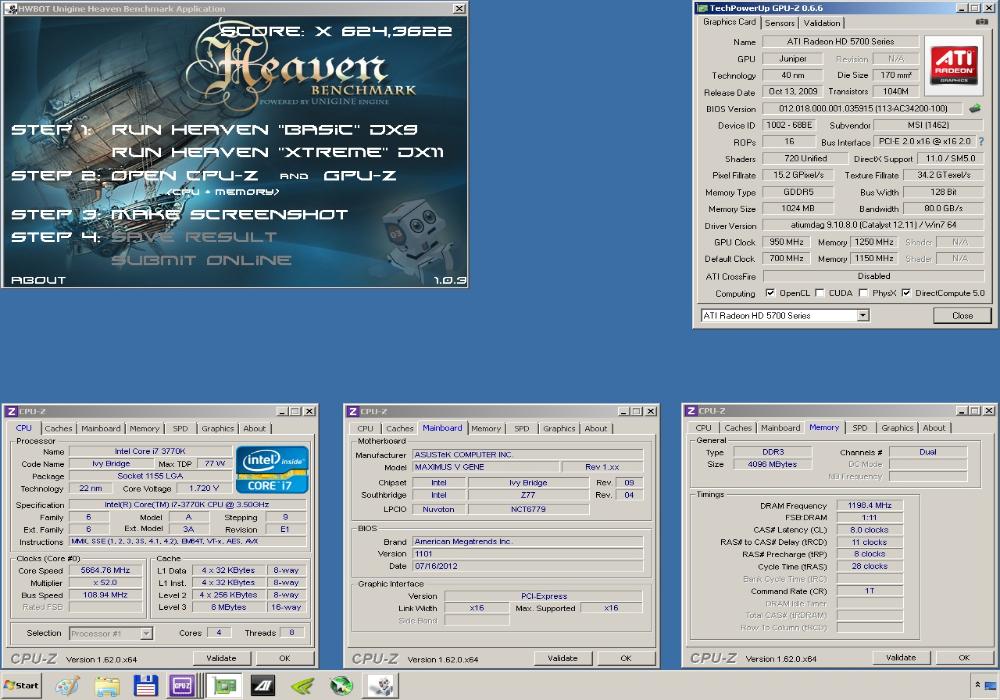Click Close button in GPU-Z
This screenshot has width=1000, height=700.
(962, 316)
